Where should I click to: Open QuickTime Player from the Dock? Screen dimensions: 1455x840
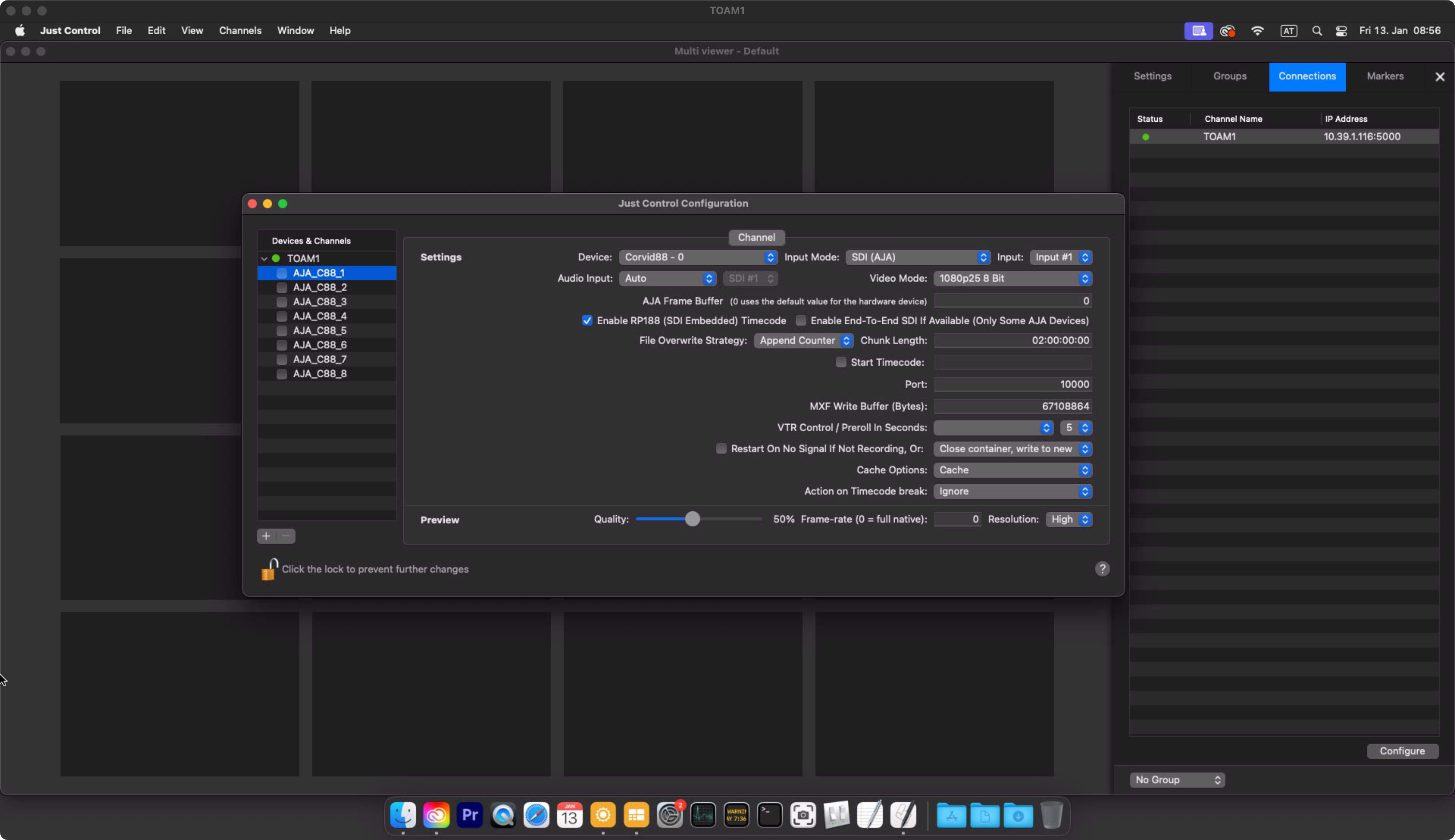pyautogui.click(x=503, y=815)
